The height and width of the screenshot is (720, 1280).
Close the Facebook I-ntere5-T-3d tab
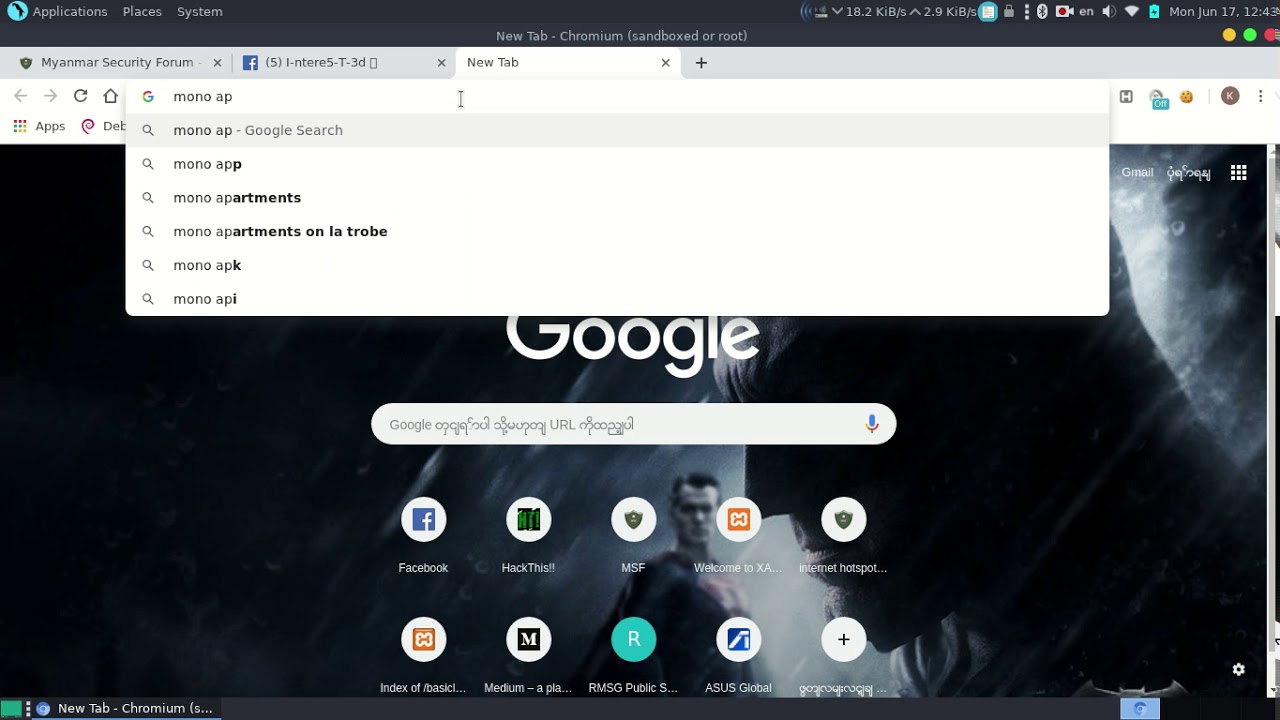point(441,63)
